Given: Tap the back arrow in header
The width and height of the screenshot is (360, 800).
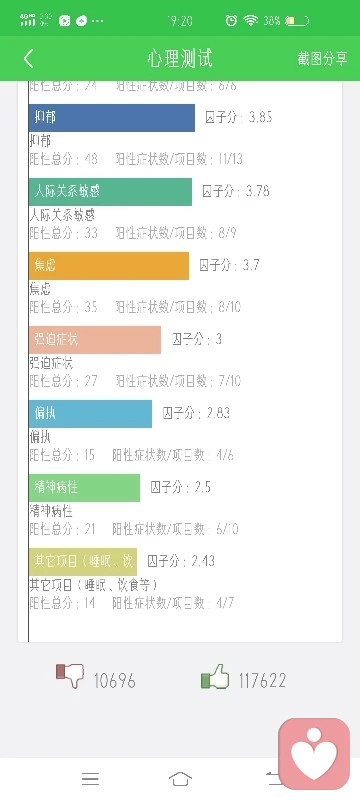Looking at the screenshot, I should [x=29, y=59].
